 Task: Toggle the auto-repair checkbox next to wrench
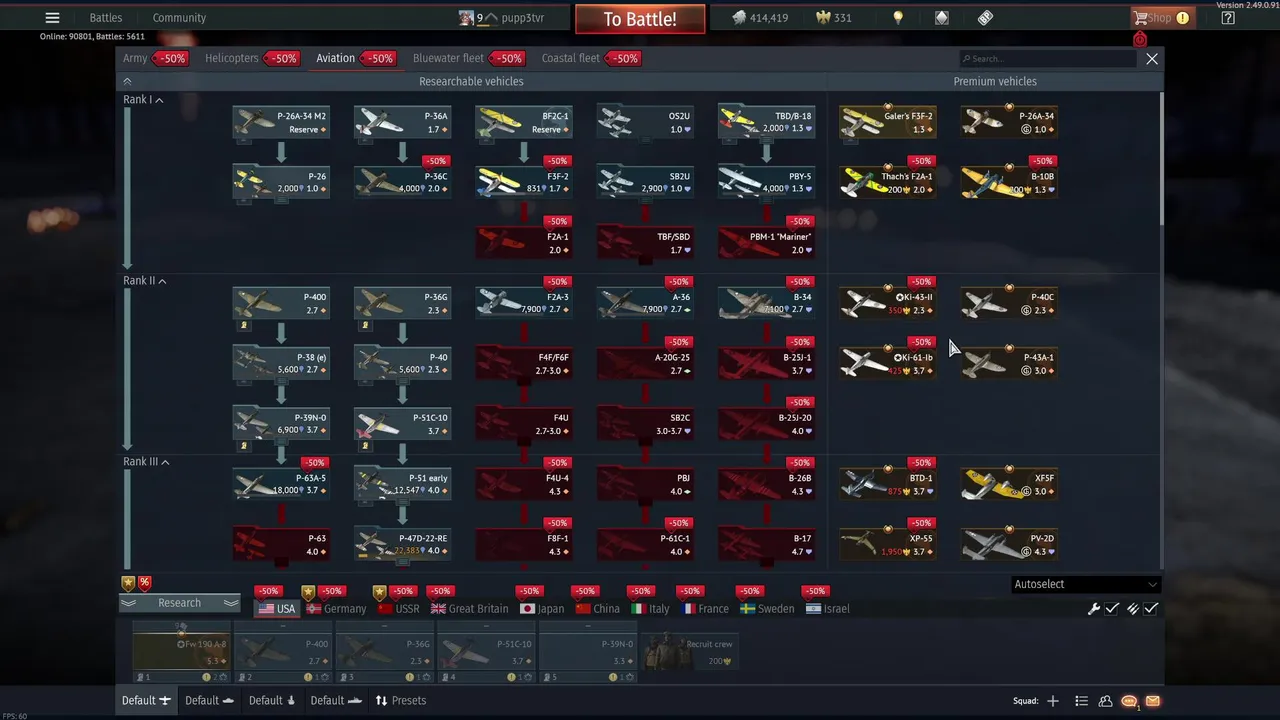(1112, 608)
